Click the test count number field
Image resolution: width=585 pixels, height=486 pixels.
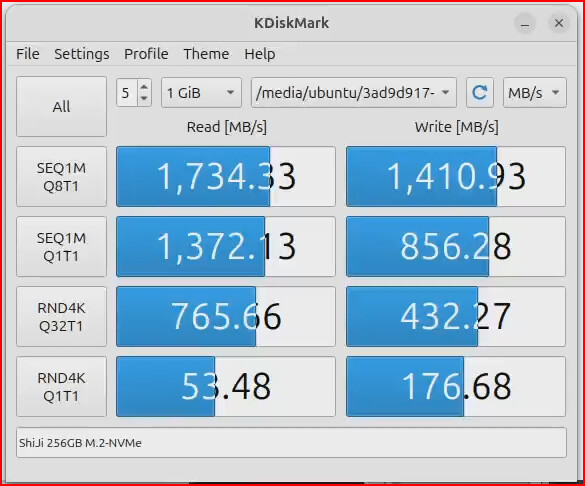pos(127,93)
